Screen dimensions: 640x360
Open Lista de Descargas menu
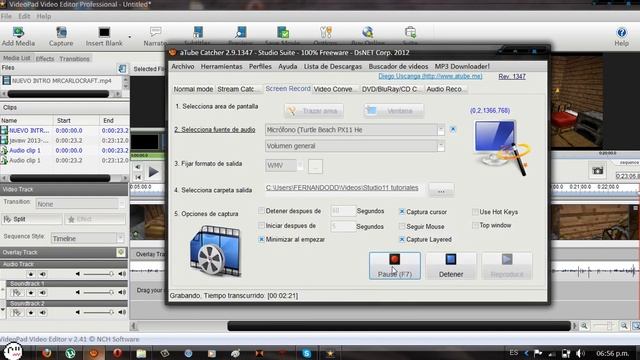pos(333,66)
